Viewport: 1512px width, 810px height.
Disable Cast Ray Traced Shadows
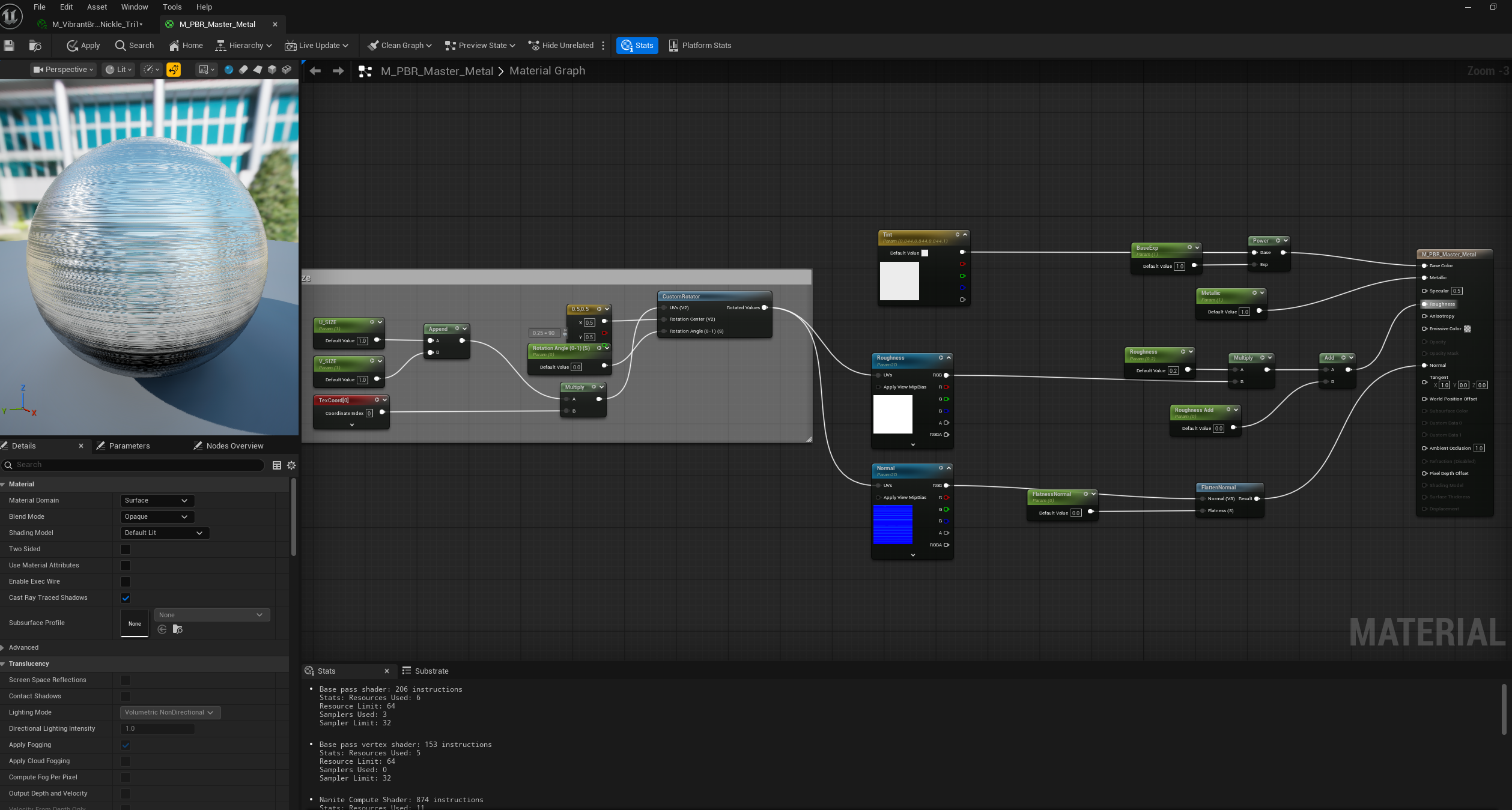tap(125, 598)
